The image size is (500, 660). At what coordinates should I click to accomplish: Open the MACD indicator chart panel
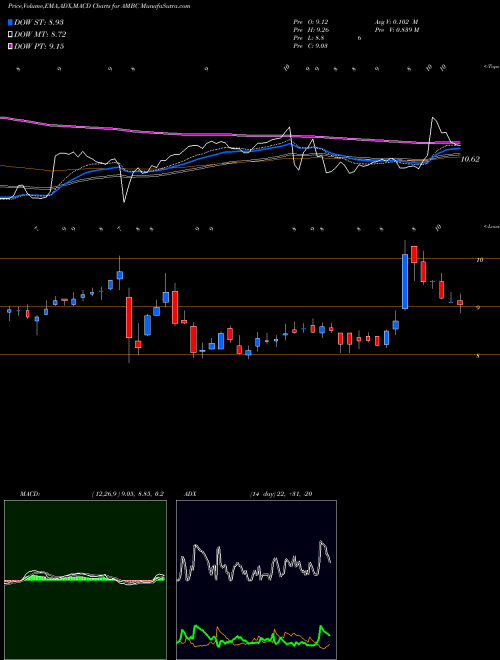85,580
